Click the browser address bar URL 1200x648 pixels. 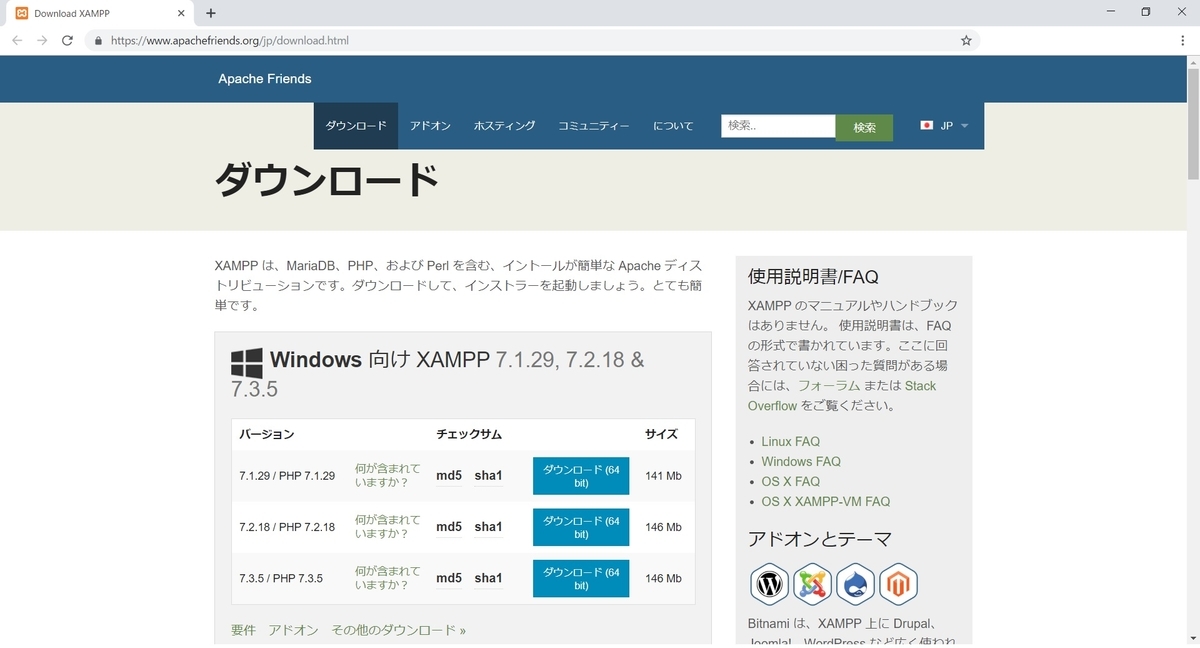click(x=230, y=41)
